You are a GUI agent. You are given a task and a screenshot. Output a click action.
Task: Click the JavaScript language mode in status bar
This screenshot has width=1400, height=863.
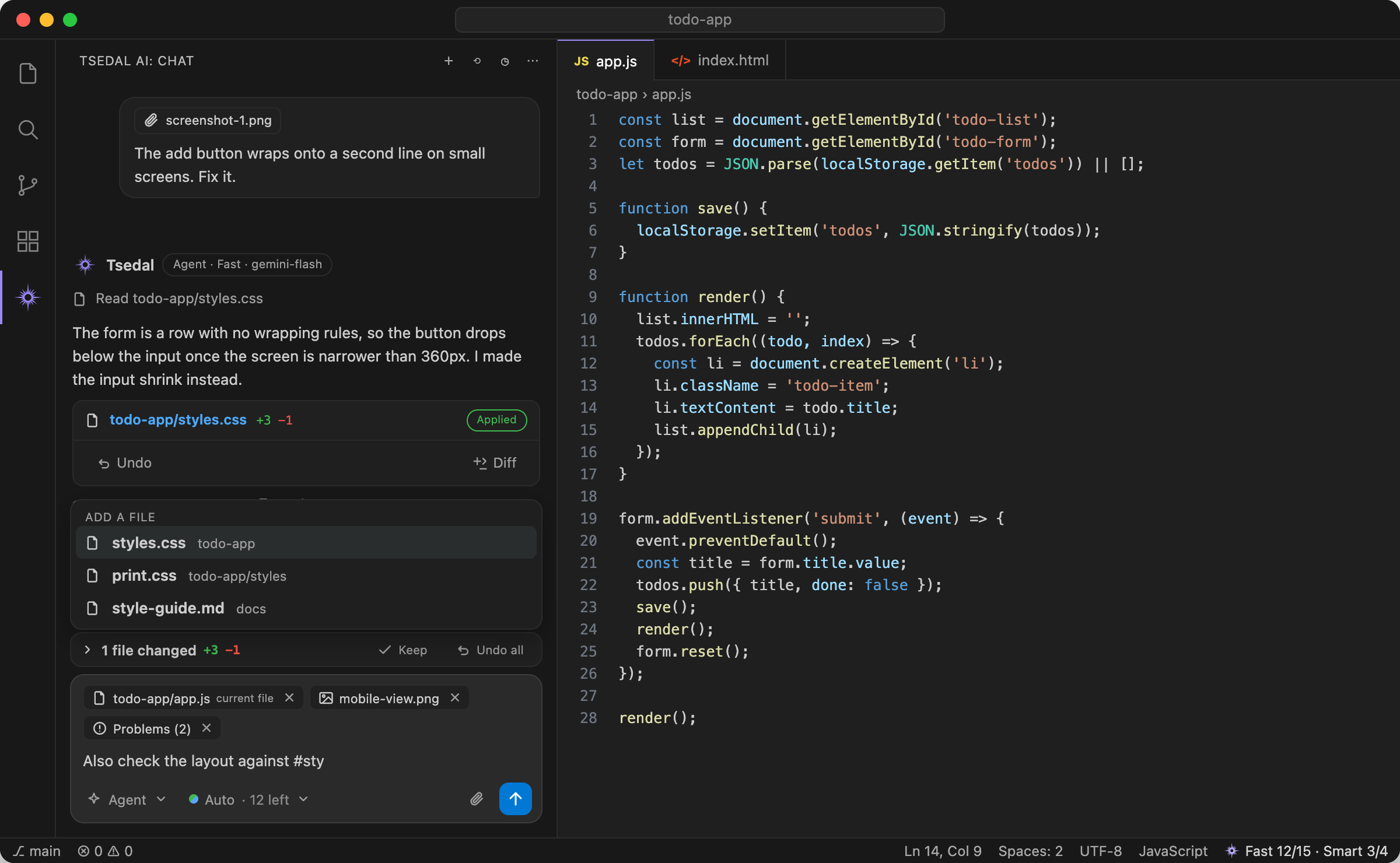pos(1173,851)
